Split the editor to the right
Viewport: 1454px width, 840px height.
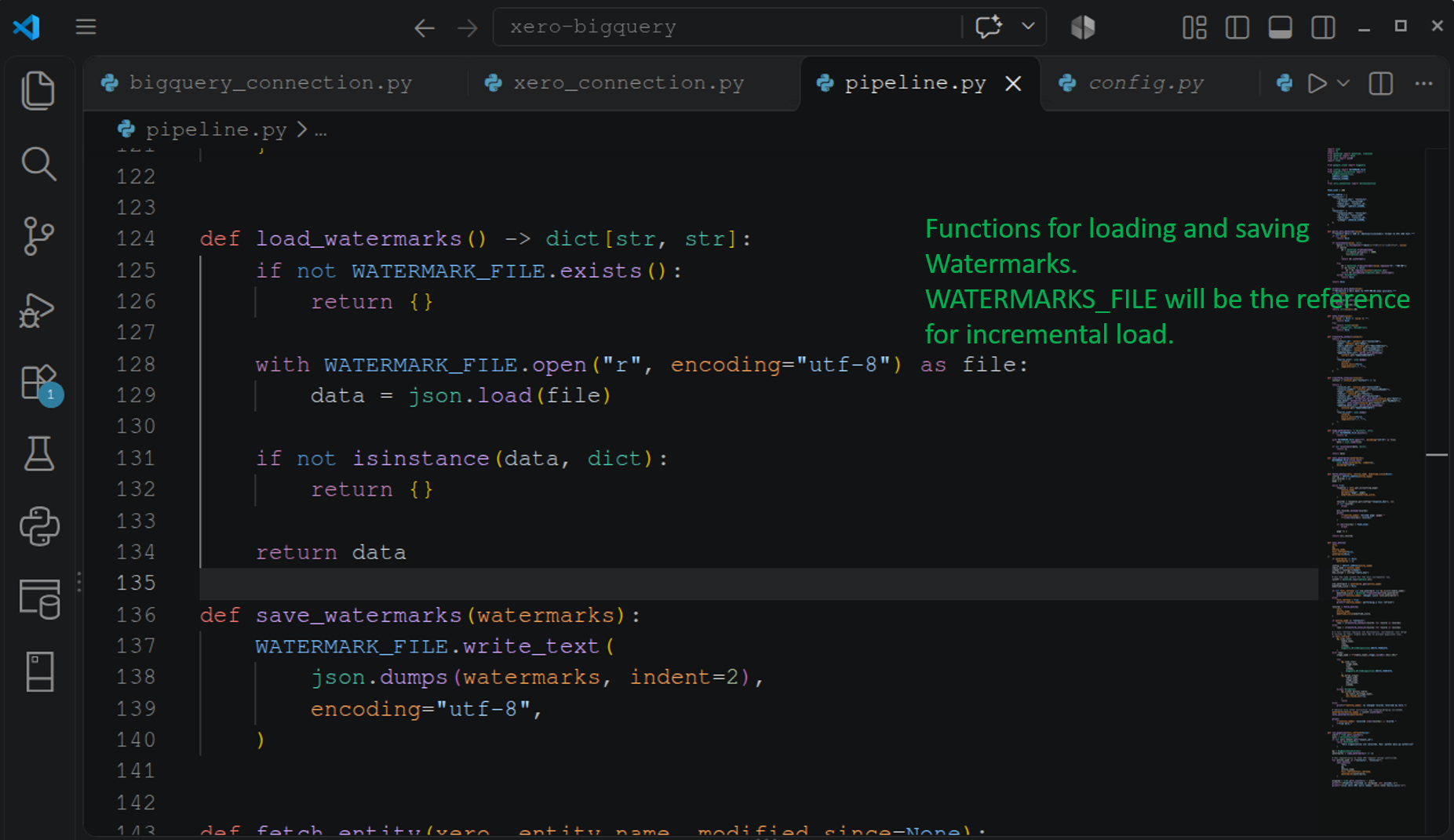[1381, 83]
